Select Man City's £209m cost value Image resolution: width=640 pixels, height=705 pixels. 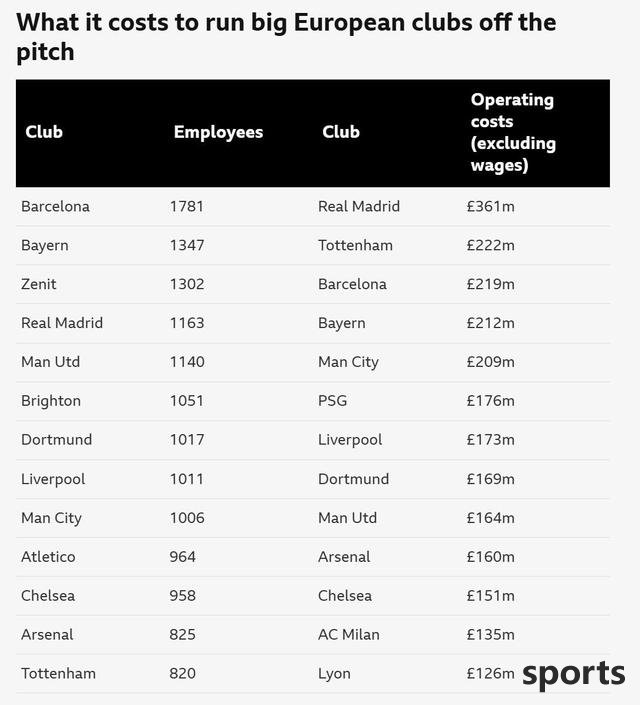[491, 362]
